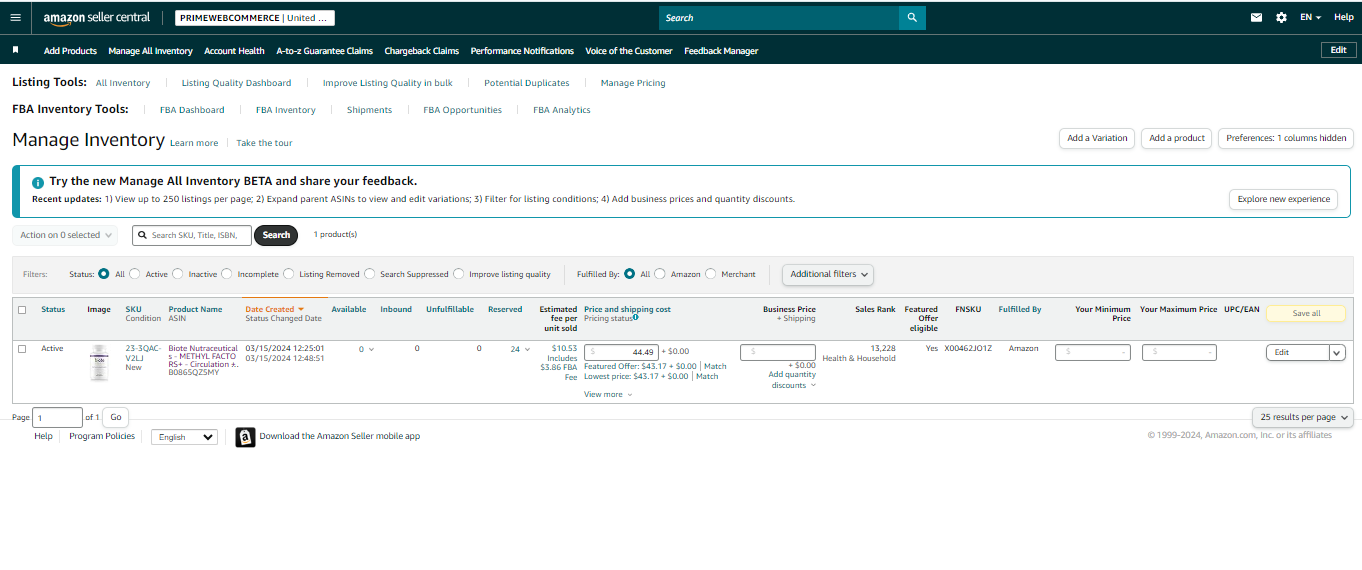This screenshot has width=1362, height=570.
Task: Expand the Reserved 24 chevron
Action: click(x=527, y=350)
